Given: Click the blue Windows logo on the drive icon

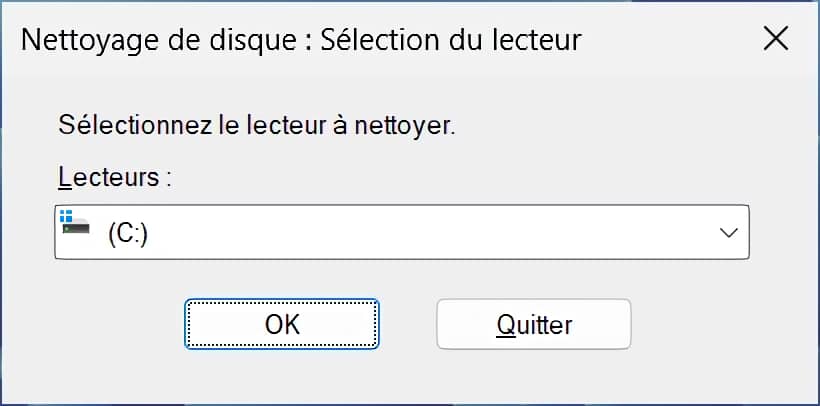Looking at the screenshot, I should 66,216.
